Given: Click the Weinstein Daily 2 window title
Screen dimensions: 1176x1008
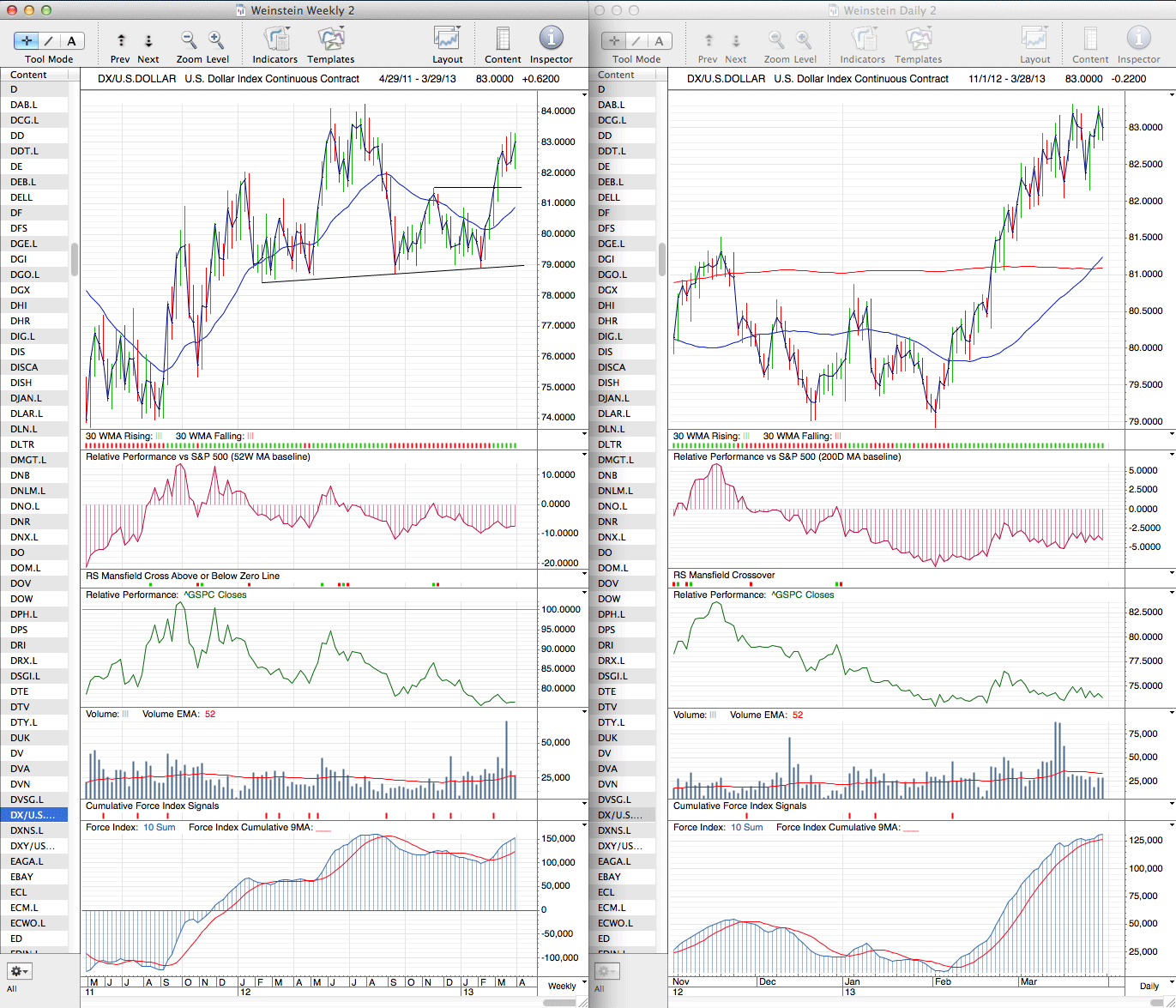Looking at the screenshot, I should click(890, 10).
